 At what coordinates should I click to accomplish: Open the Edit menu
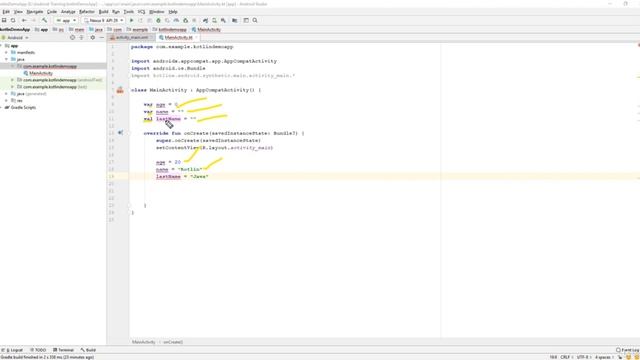point(6,12)
